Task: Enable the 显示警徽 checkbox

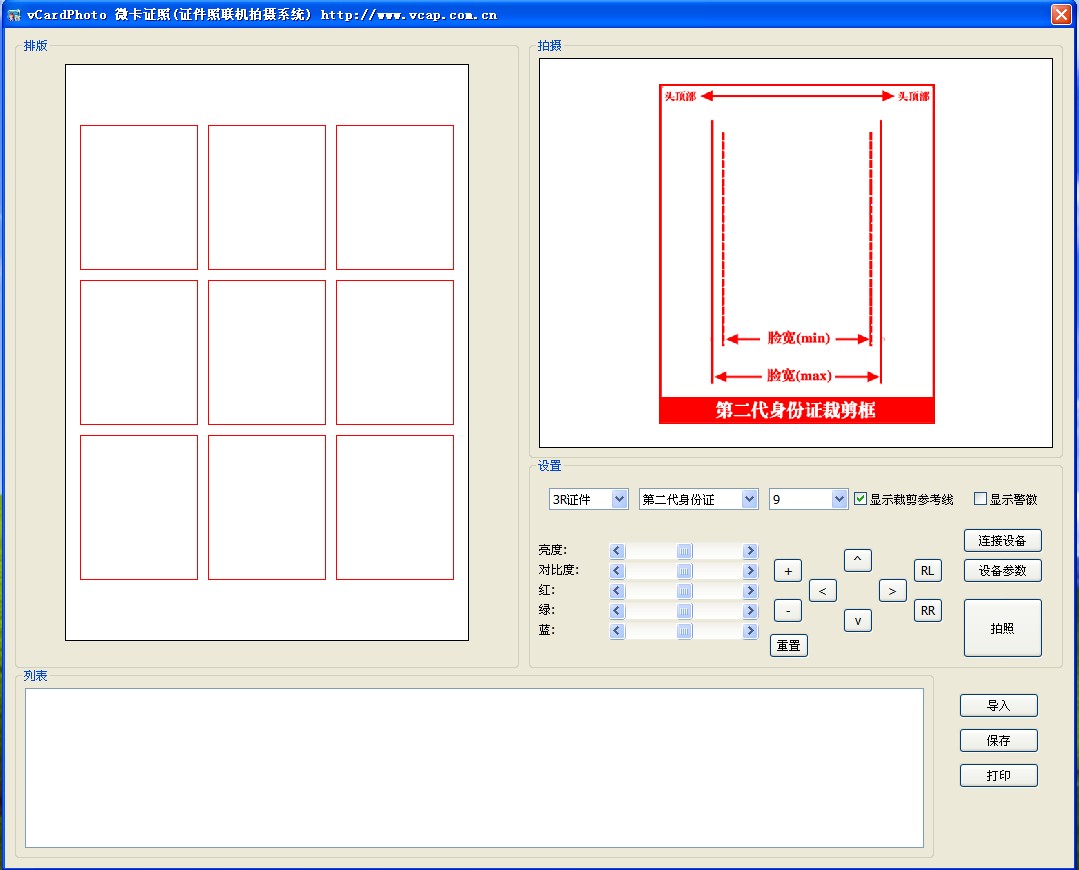Action: point(979,498)
